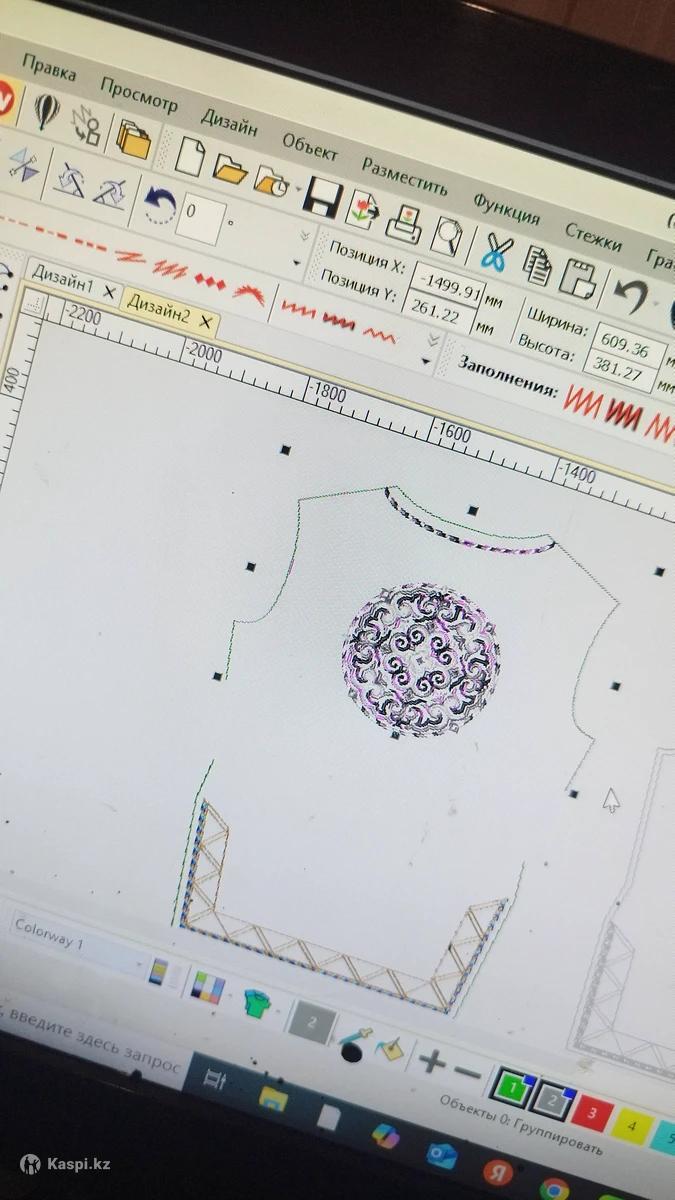The width and height of the screenshot is (675, 1200).
Task: Switch to the Дизайн1 tab
Action: [x=63, y=279]
